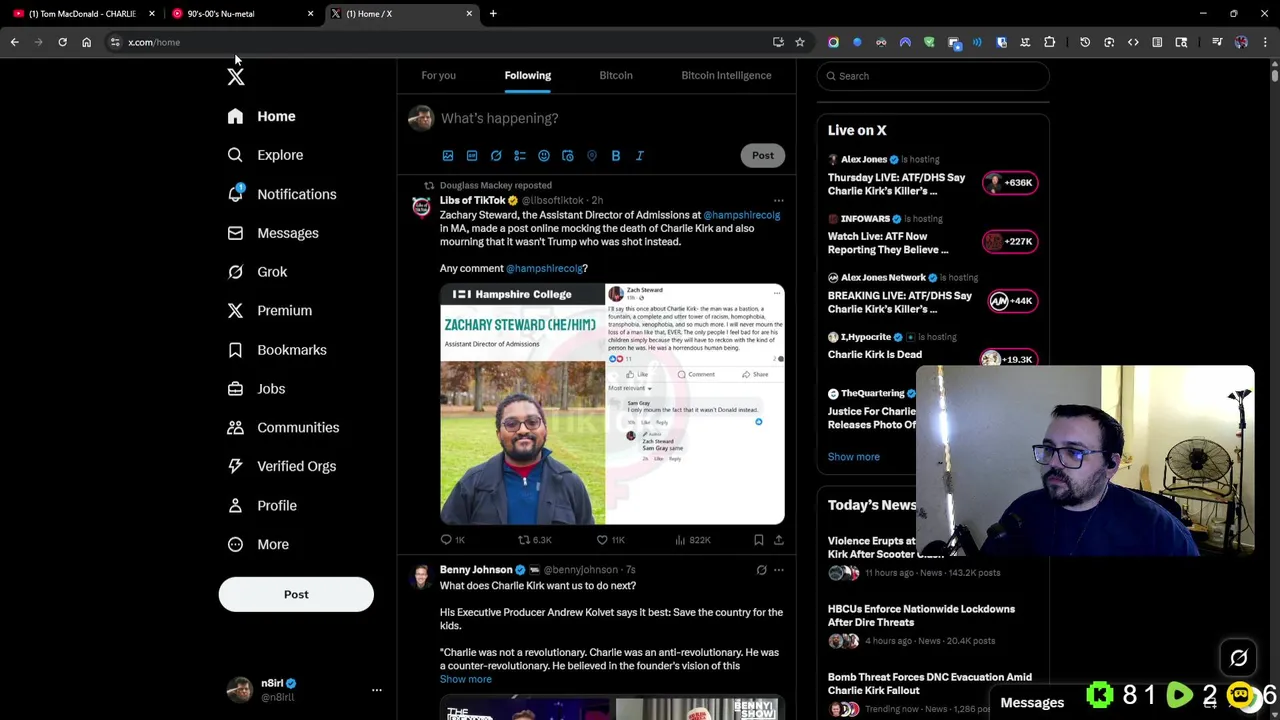Share the Libs of TikTok post
This screenshot has height=720, width=1280.
779,540
